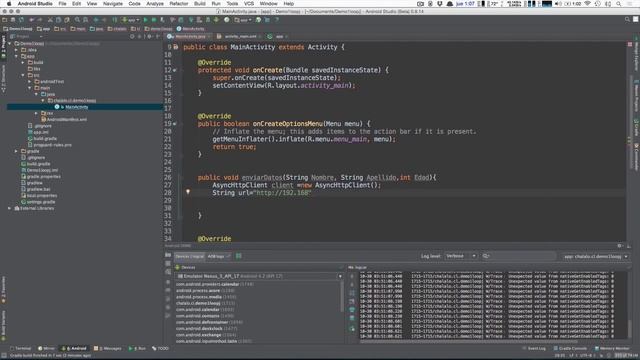640x360 pixels.
Task: Open the Gradle Console button
Action: tap(570, 349)
